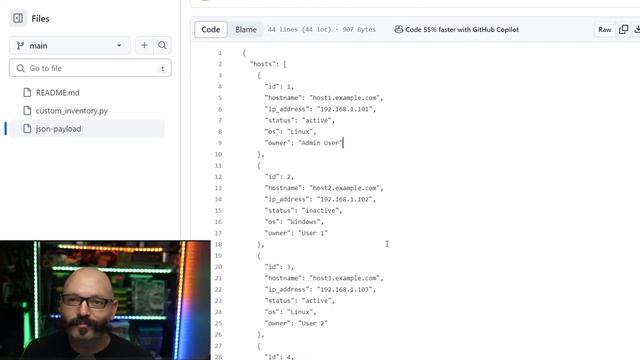Collapse the Files side panel icon
Screen dimensions: 640x360
coord(18,18)
